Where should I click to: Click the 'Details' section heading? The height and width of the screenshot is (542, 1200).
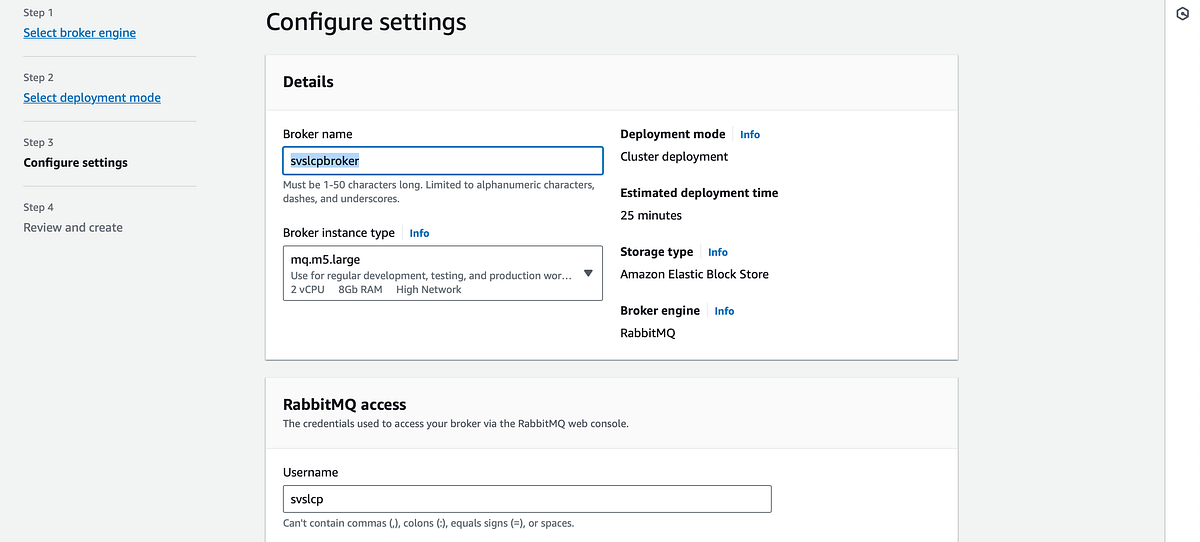(x=308, y=82)
